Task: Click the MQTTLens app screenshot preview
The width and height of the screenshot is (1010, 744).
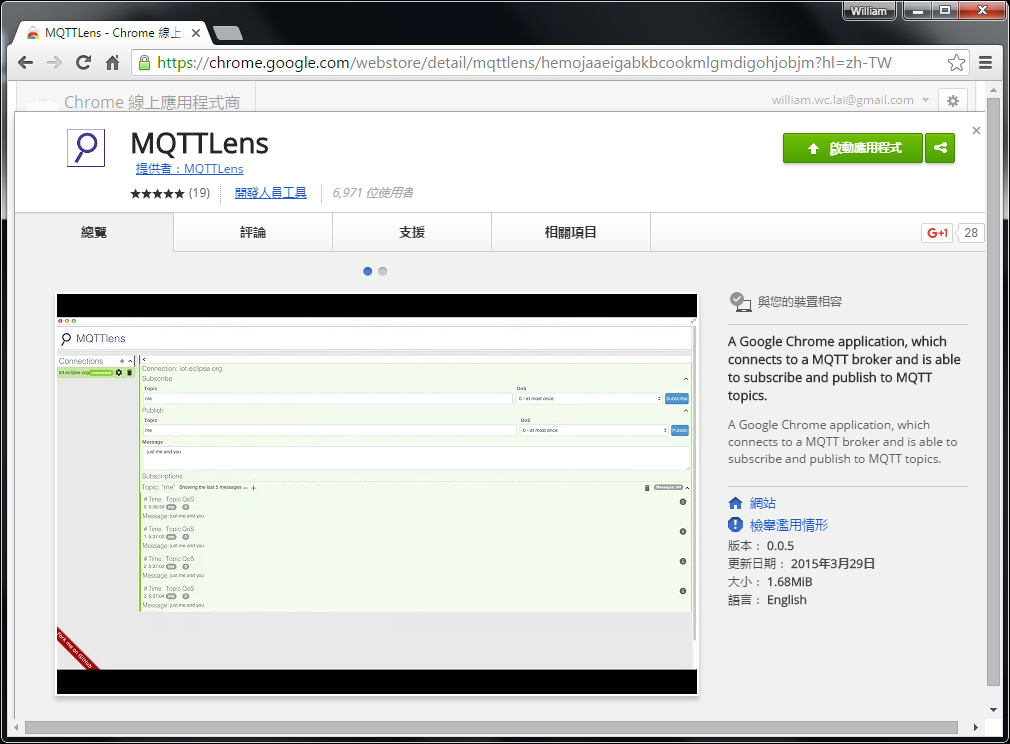Action: coord(377,494)
